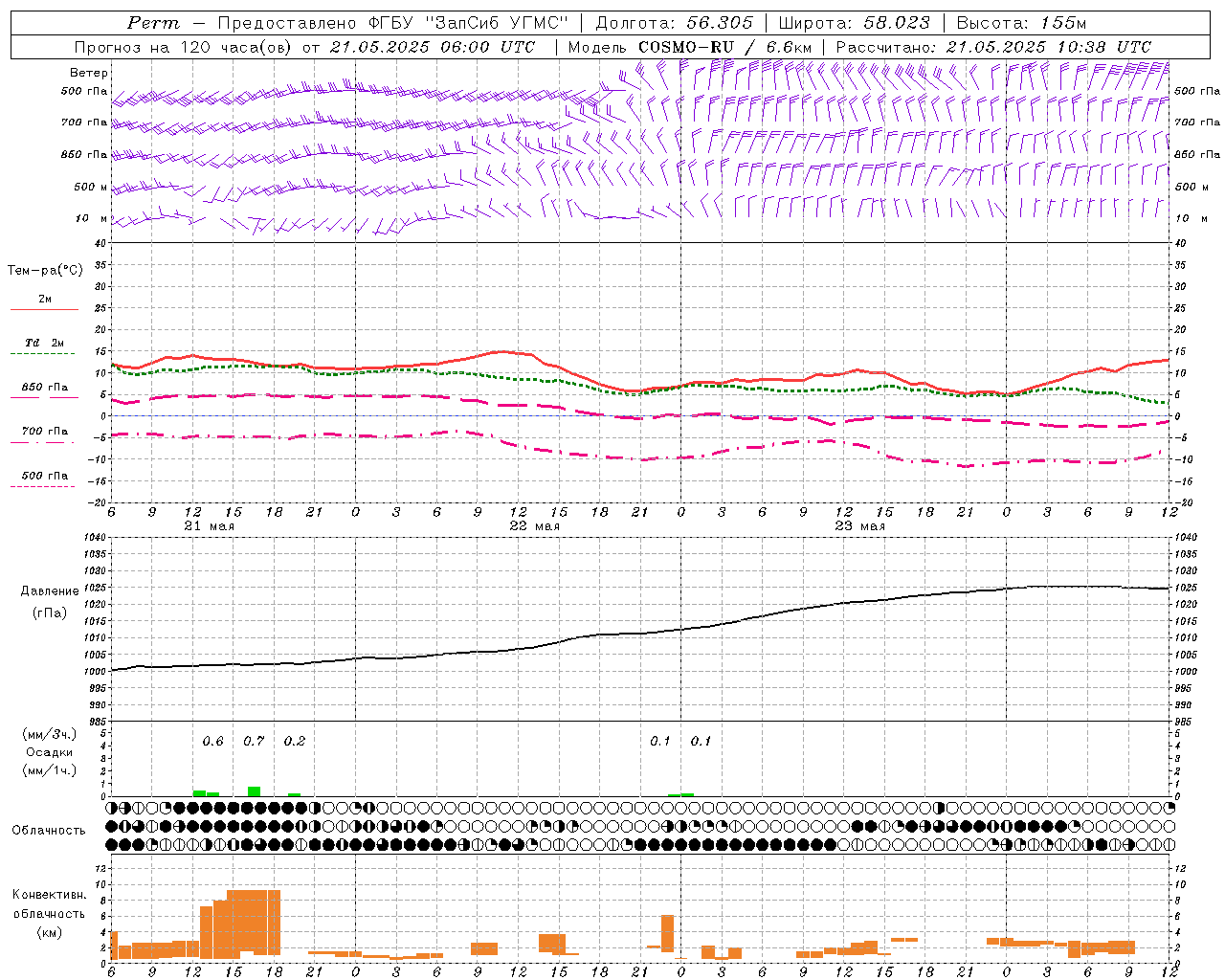Click the Тем-ра(°C) temperature panel label

tap(45, 271)
